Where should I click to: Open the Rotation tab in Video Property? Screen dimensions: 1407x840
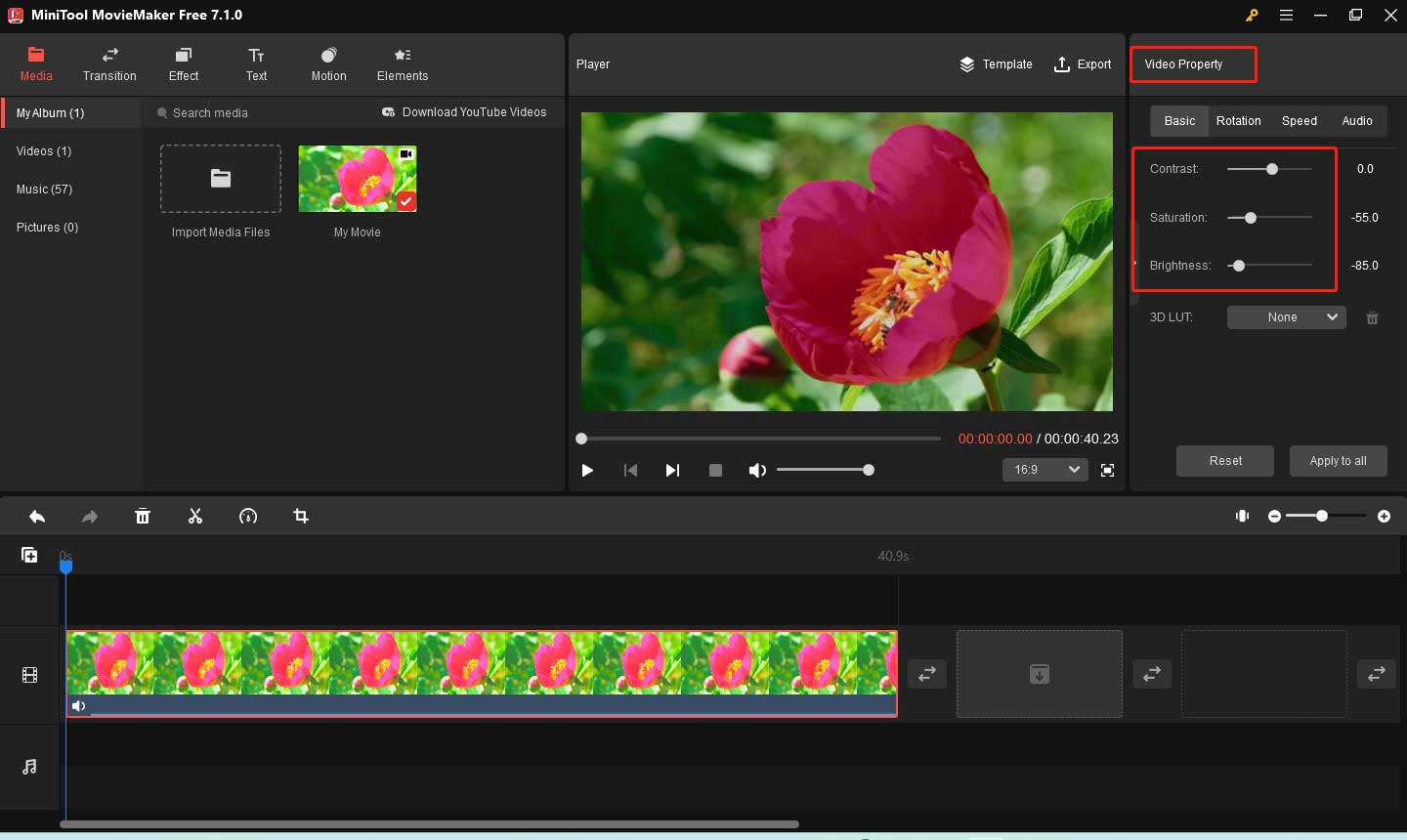click(1238, 120)
